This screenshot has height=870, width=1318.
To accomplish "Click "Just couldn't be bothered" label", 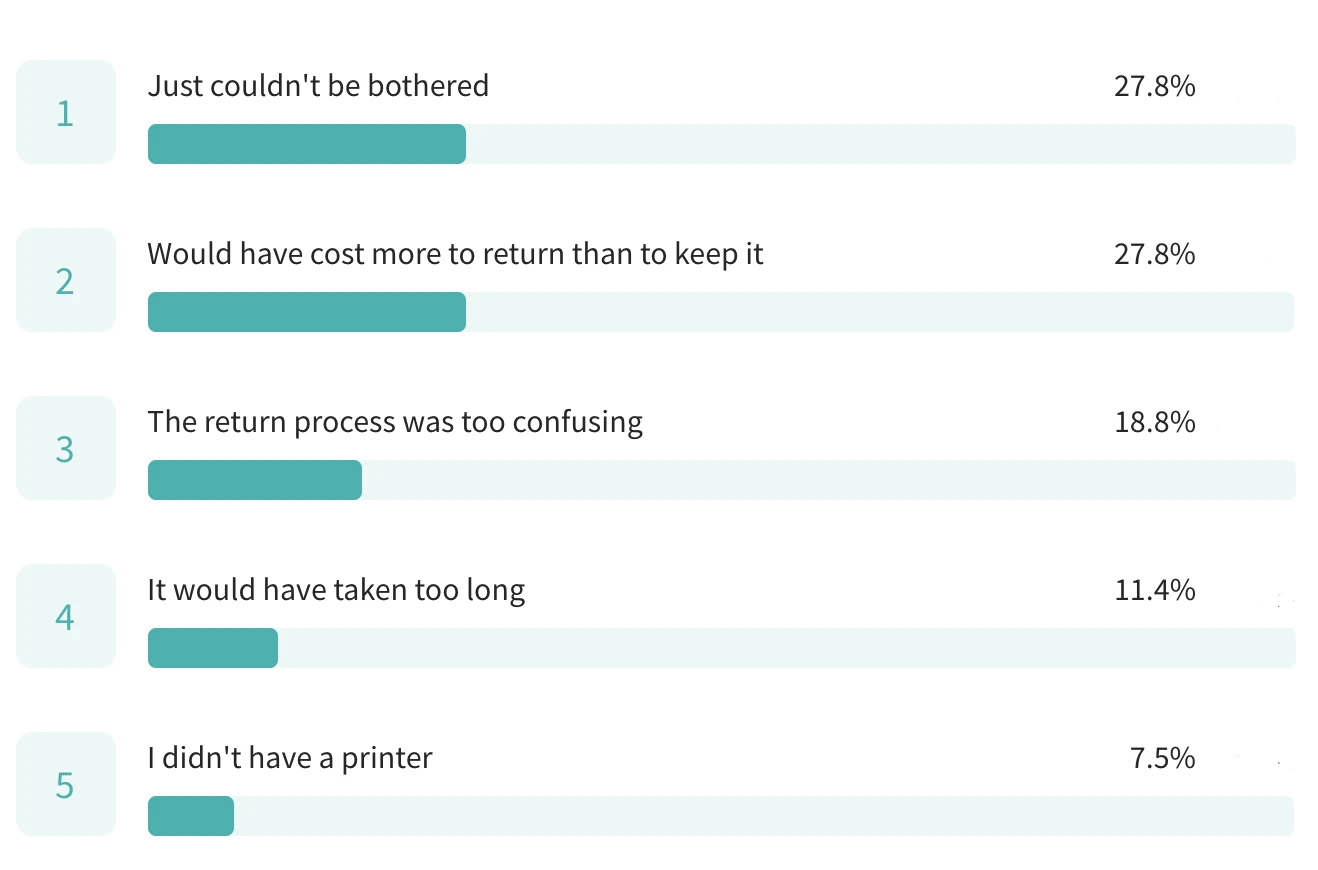I will (318, 86).
